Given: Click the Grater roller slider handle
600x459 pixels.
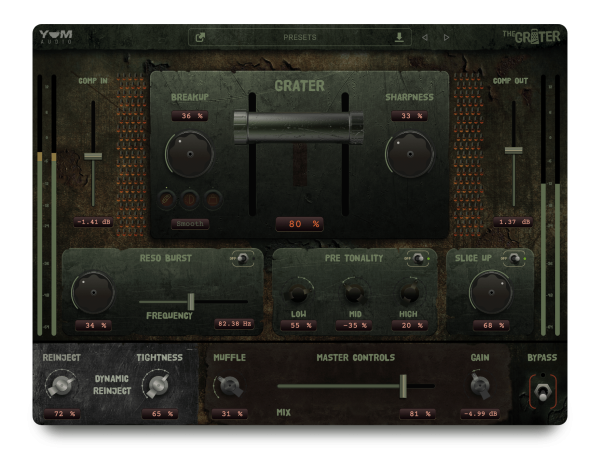Looking at the screenshot, I should click(x=298, y=128).
